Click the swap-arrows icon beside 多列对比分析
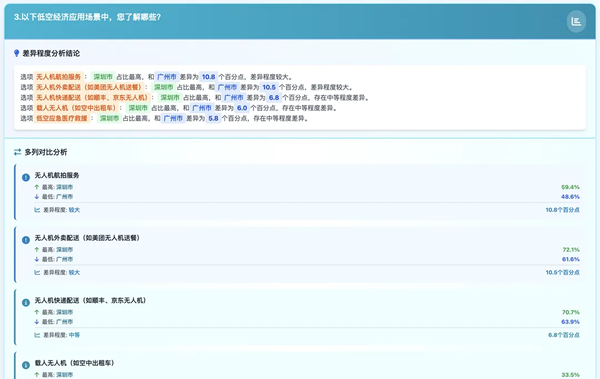 pyautogui.click(x=17, y=152)
